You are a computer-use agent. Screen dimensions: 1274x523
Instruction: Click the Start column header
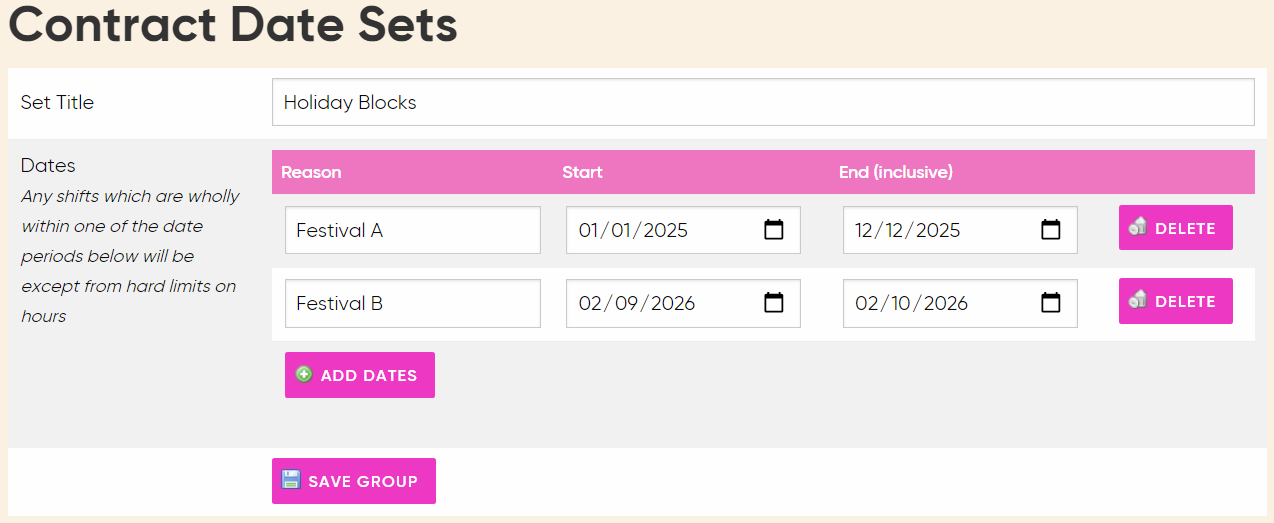pos(582,172)
